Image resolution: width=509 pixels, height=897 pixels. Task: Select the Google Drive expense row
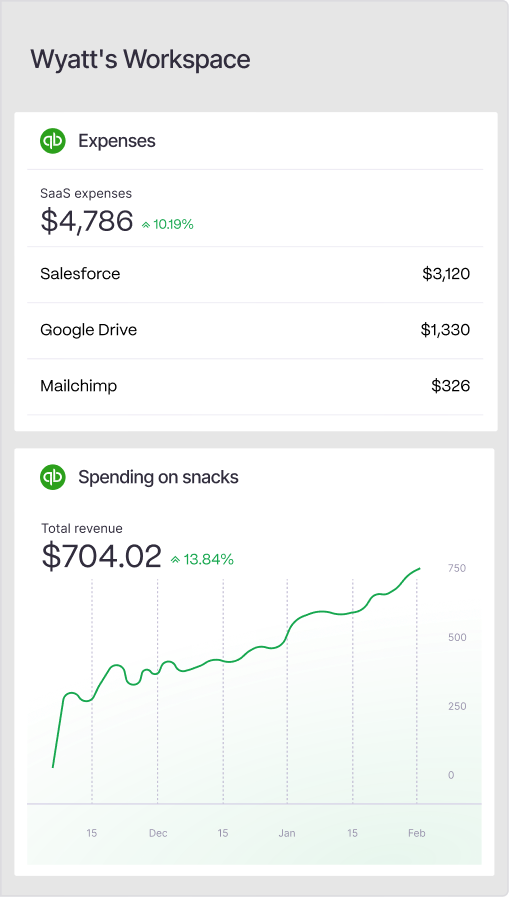(255, 330)
